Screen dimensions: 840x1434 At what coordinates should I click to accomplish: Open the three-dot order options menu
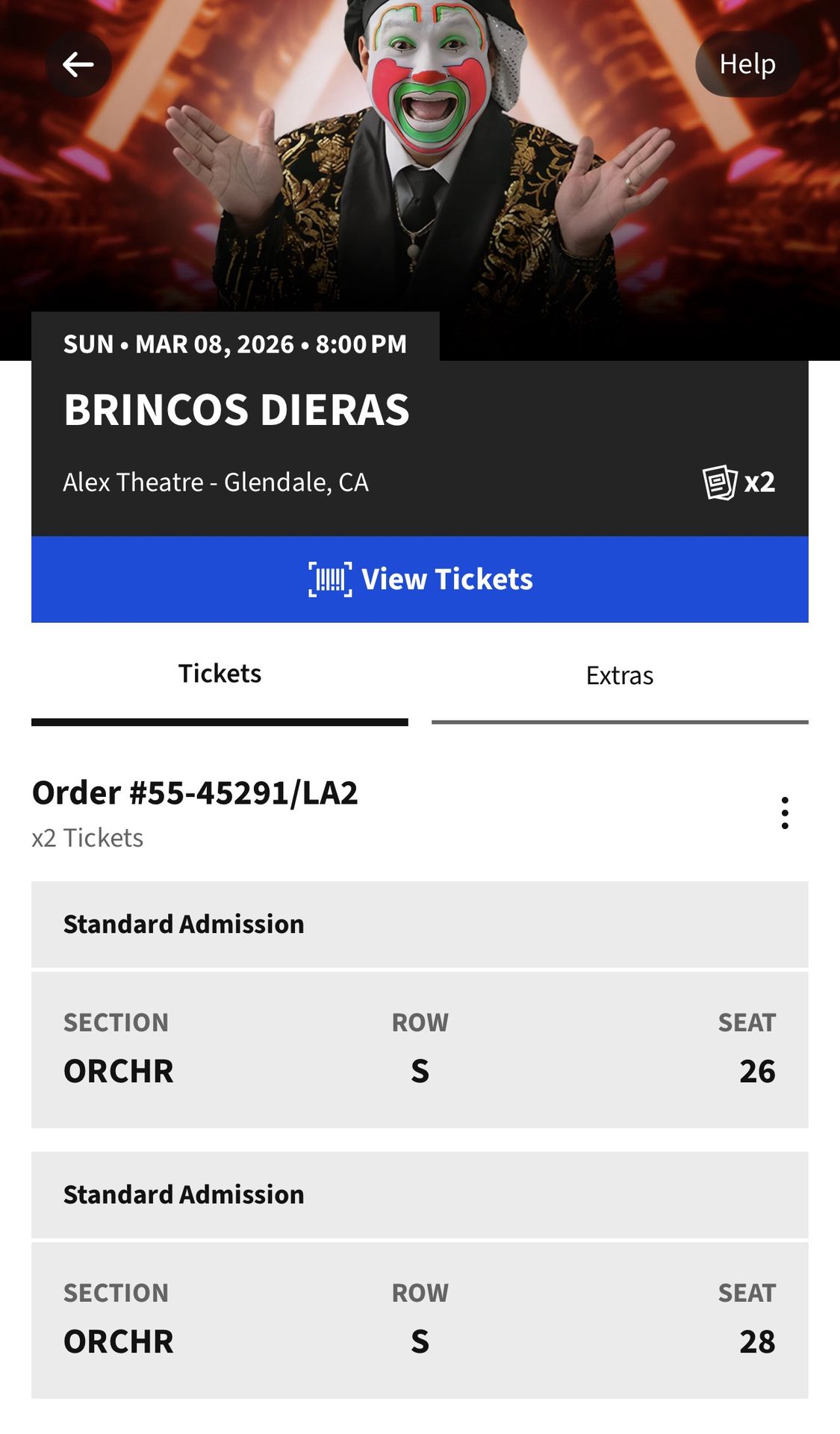(x=785, y=813)
